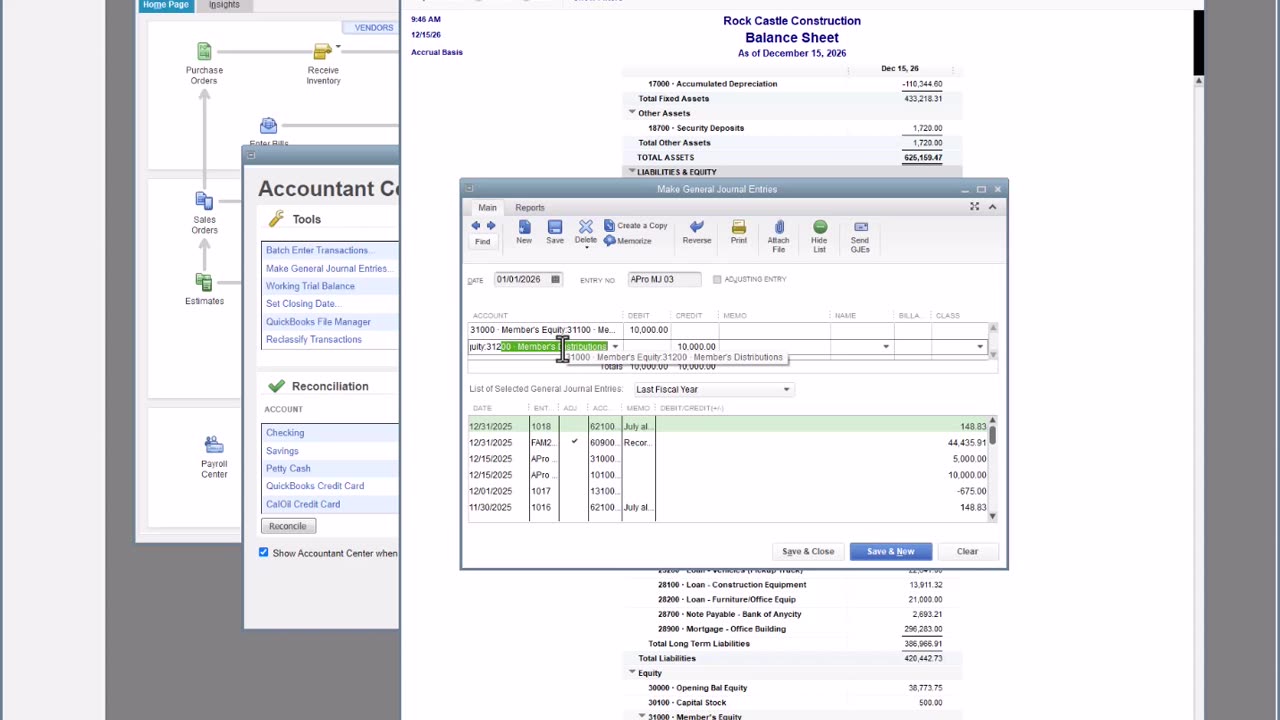This screenshot has width=1280, height=720.
Task: Open the date calendar picker
Action: [555, 280]
